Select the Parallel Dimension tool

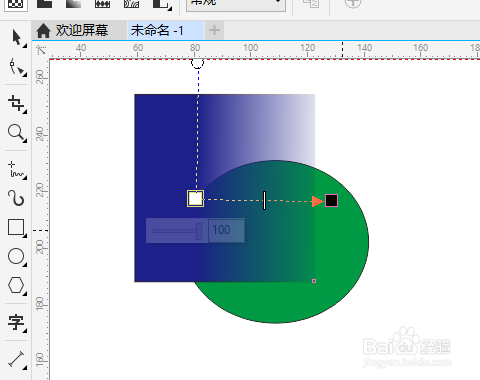click(x=16, y=360)
